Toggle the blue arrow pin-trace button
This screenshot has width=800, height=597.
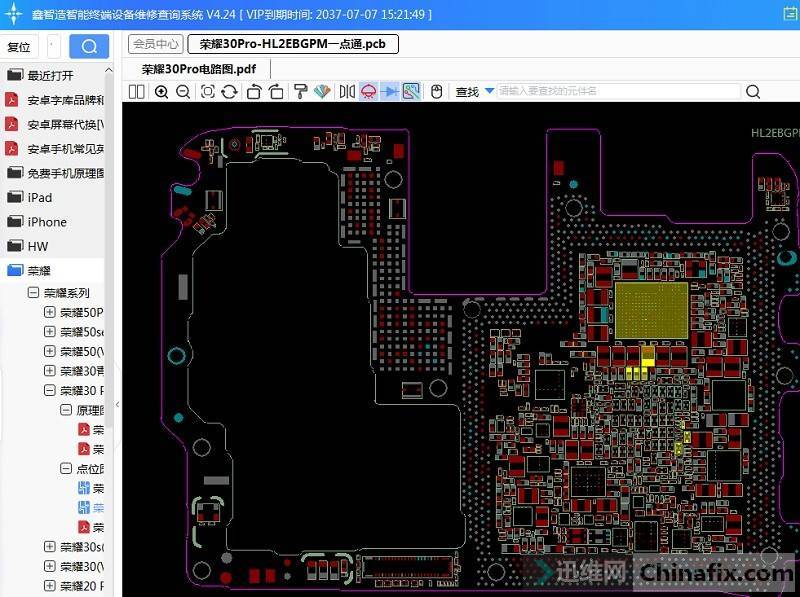point(390,92)
